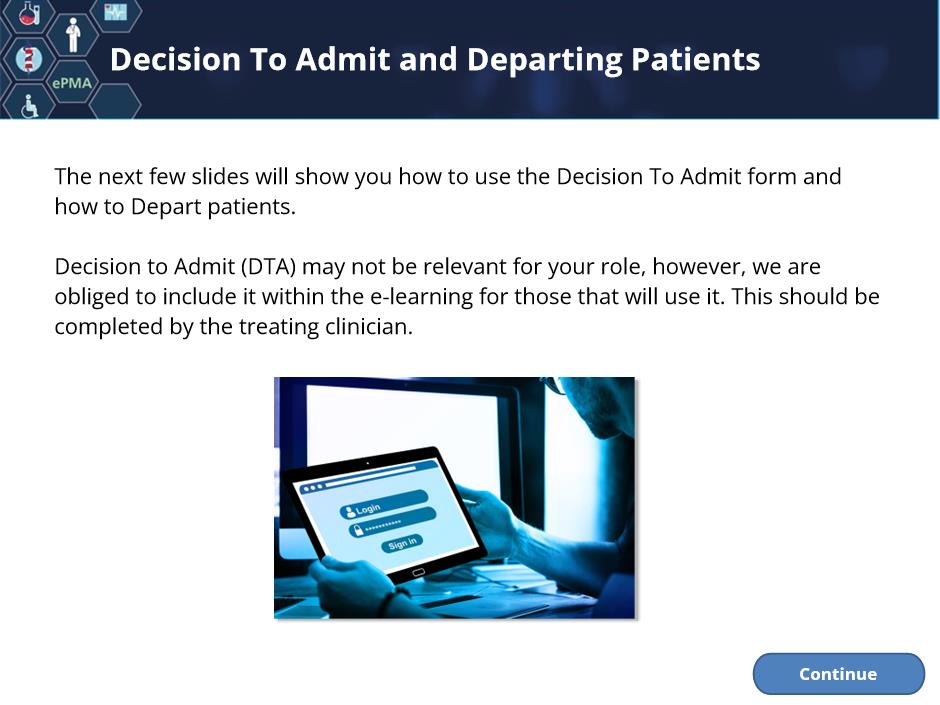Image resolution: width=940 pixels, height=705 pixels.
Task: Click the laboratory flask hexagon icon
Action: (28, 12)
